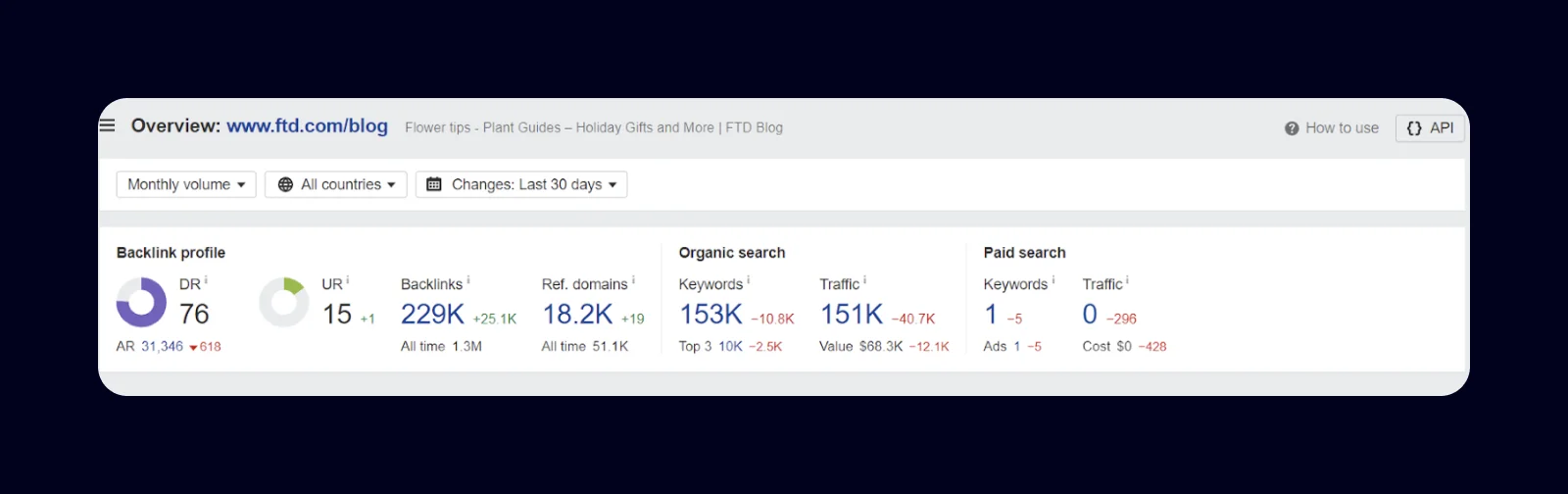Screen dimensions: 1568x494
Task: Click the +19 ref. domains change
Action: click(x=633, y=319)
